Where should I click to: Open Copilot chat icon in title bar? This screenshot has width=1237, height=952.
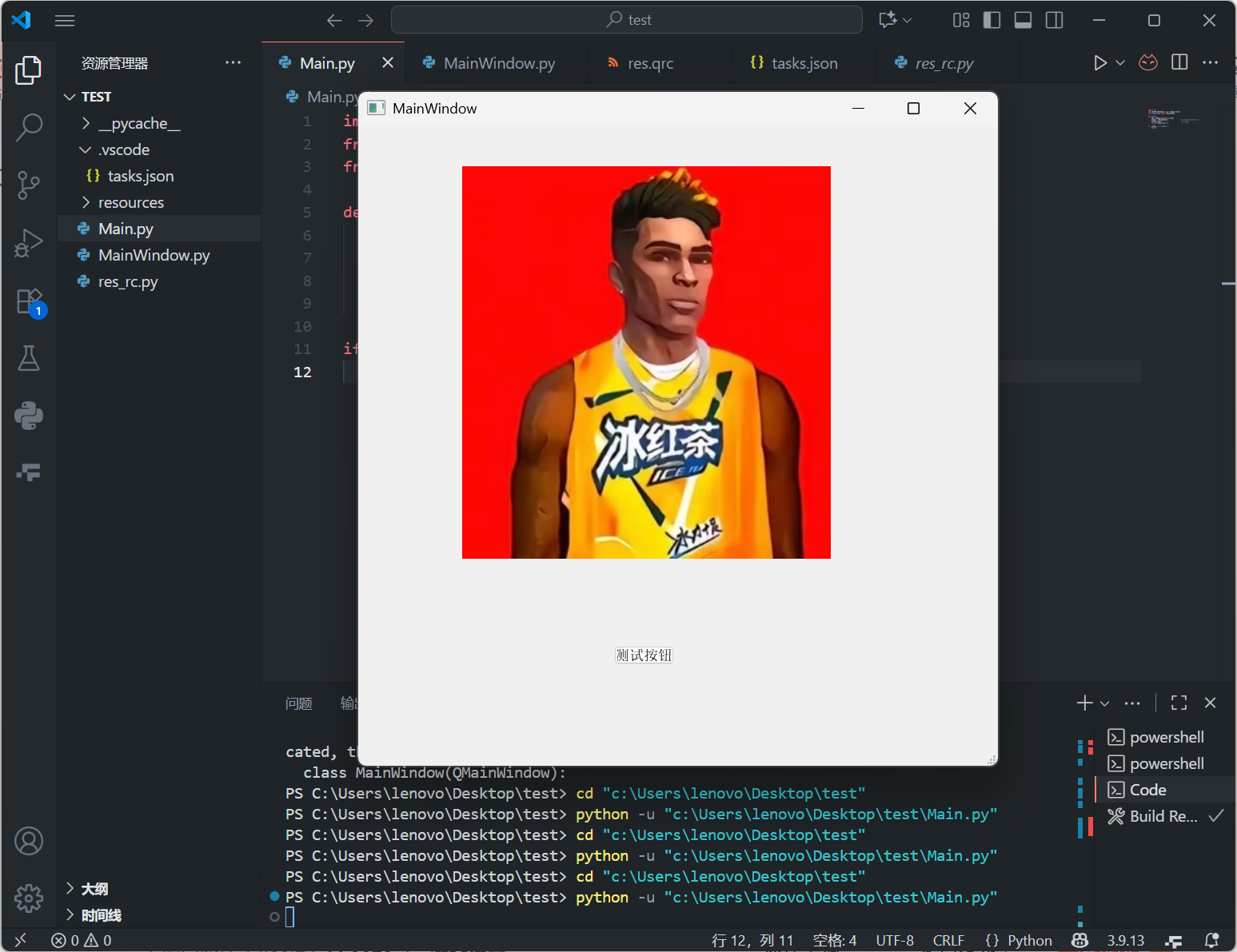point(888,20)
